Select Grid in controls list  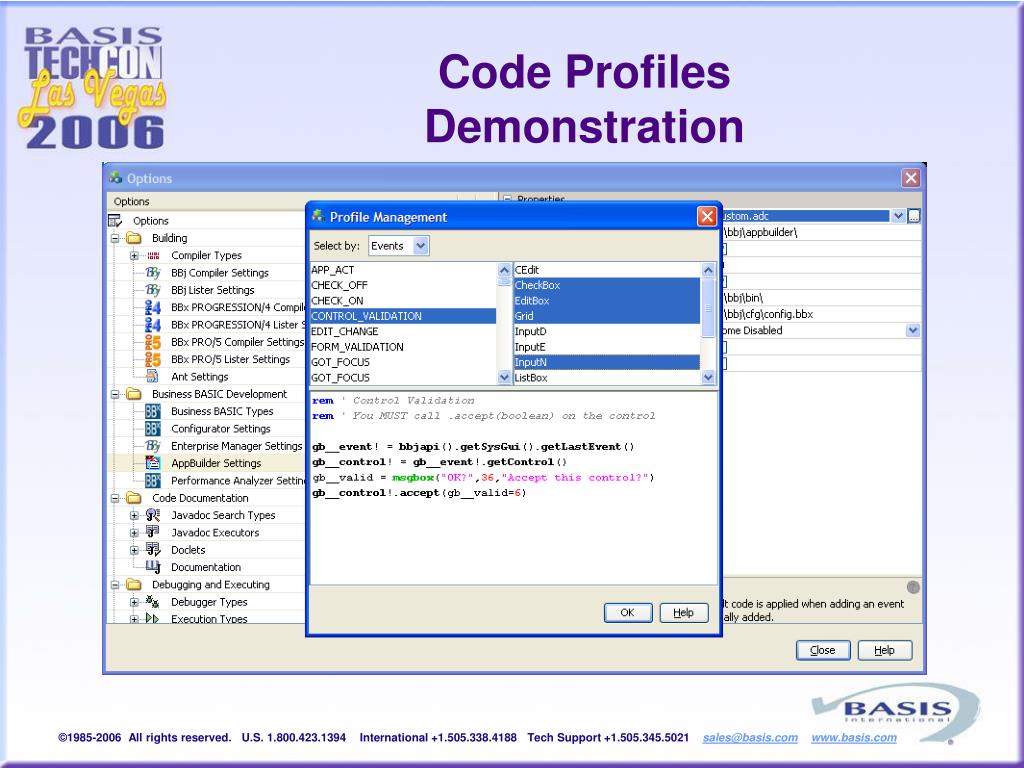click(607, 316)
